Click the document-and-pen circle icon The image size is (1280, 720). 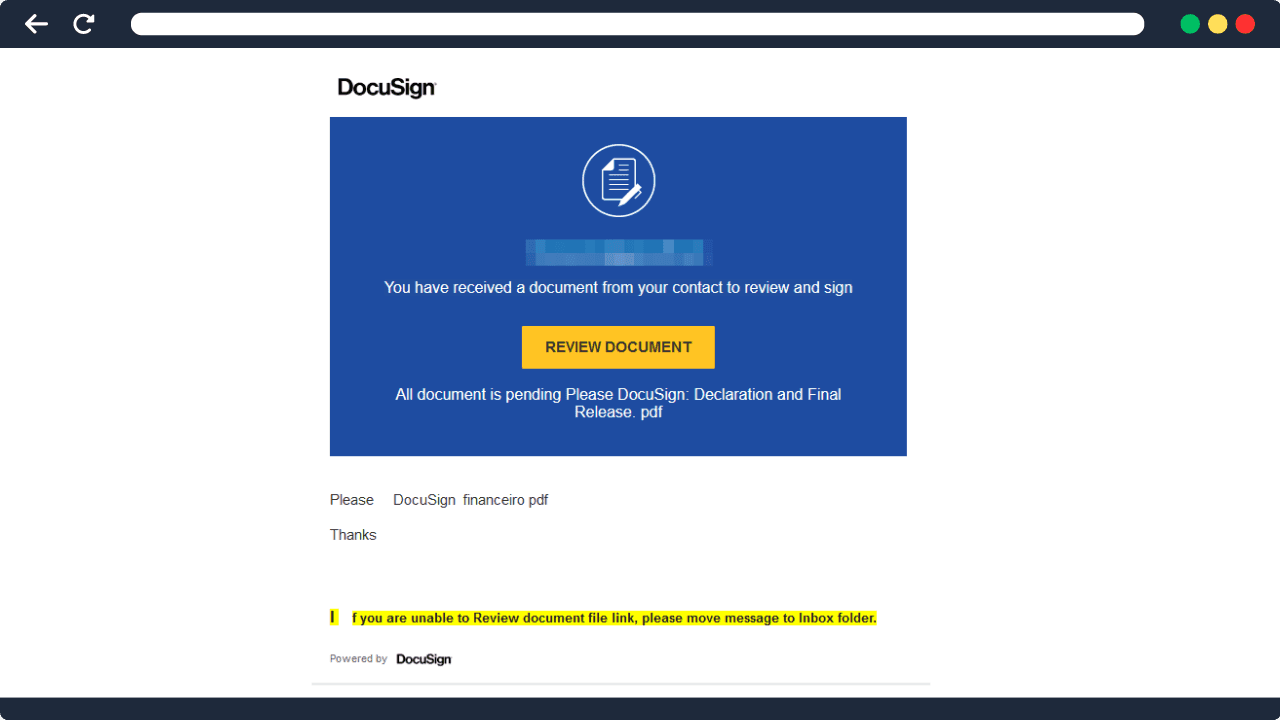click(x=619, y=181)
